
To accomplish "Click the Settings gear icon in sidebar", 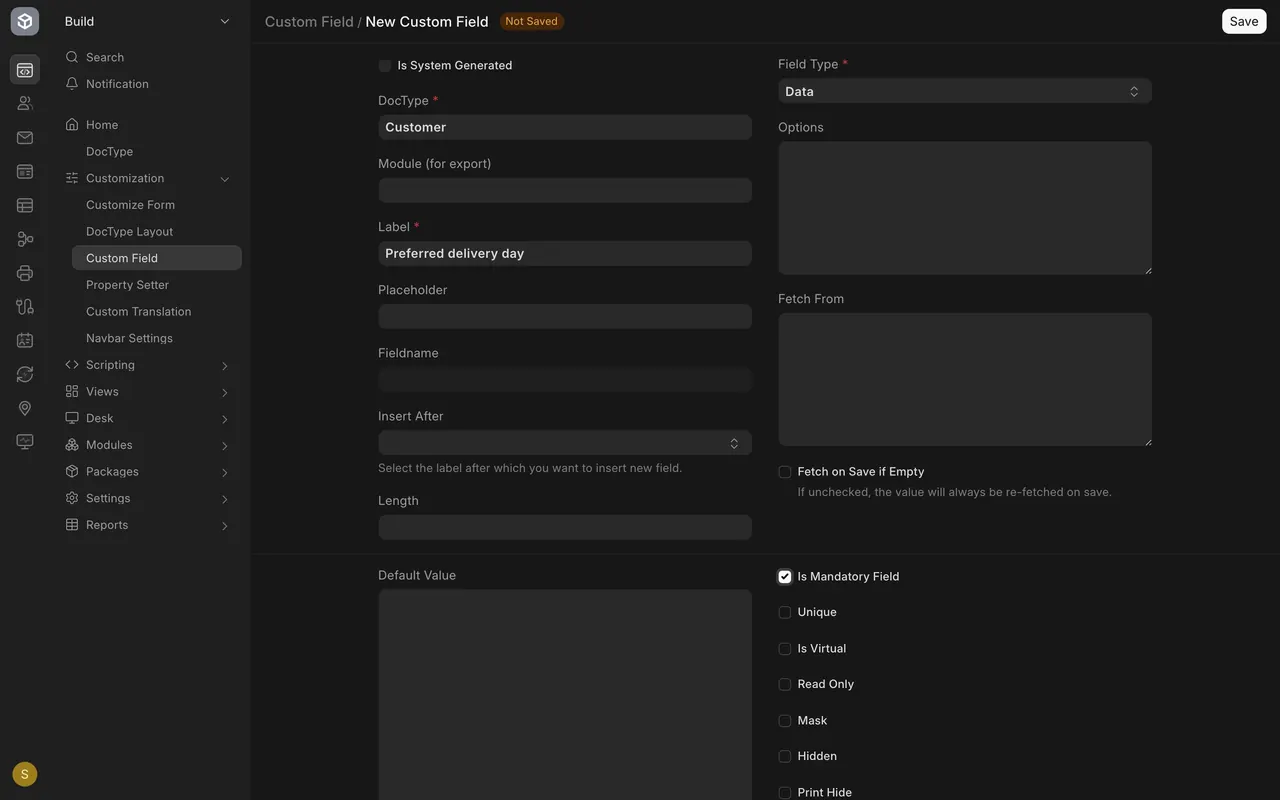I will [x=72, y=498].
